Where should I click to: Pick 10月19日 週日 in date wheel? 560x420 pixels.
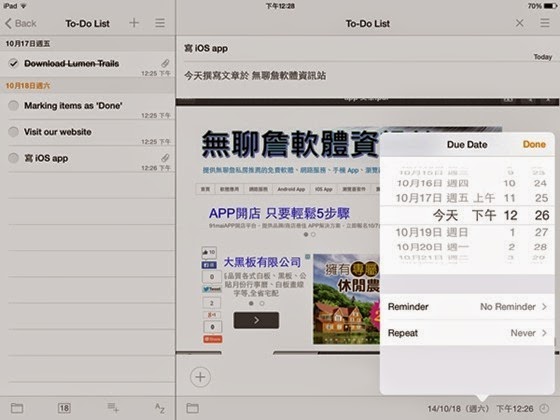432,232
